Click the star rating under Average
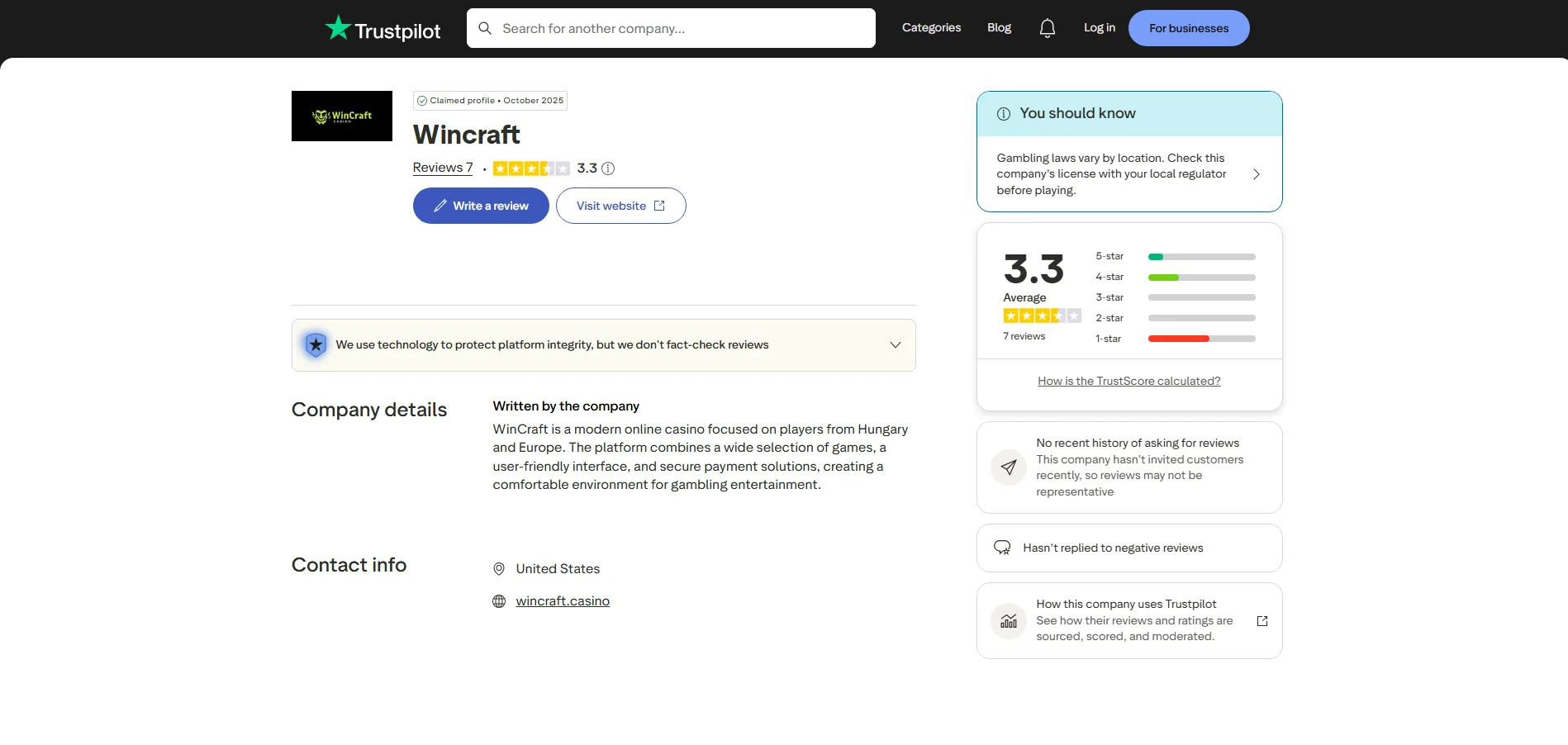 point(1042,316)
